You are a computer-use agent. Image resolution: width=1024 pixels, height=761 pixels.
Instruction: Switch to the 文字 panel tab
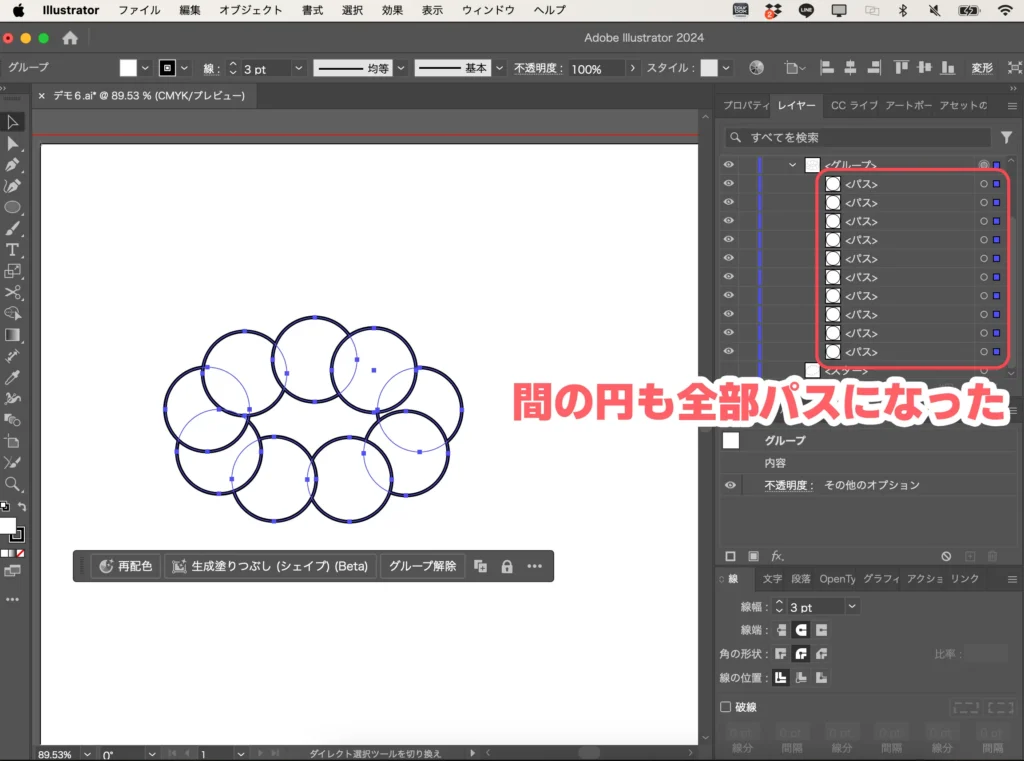772,579
